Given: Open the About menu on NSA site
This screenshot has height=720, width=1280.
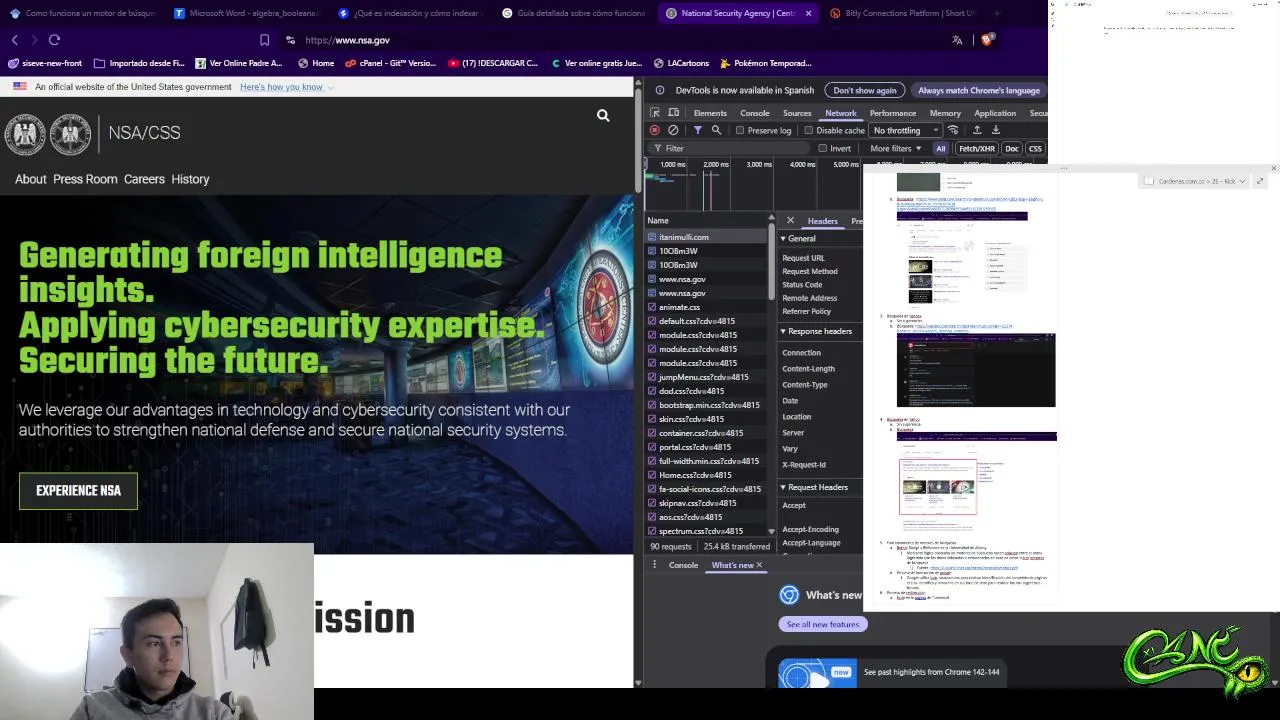Looking at the screenshot, I should click(31, 179).
